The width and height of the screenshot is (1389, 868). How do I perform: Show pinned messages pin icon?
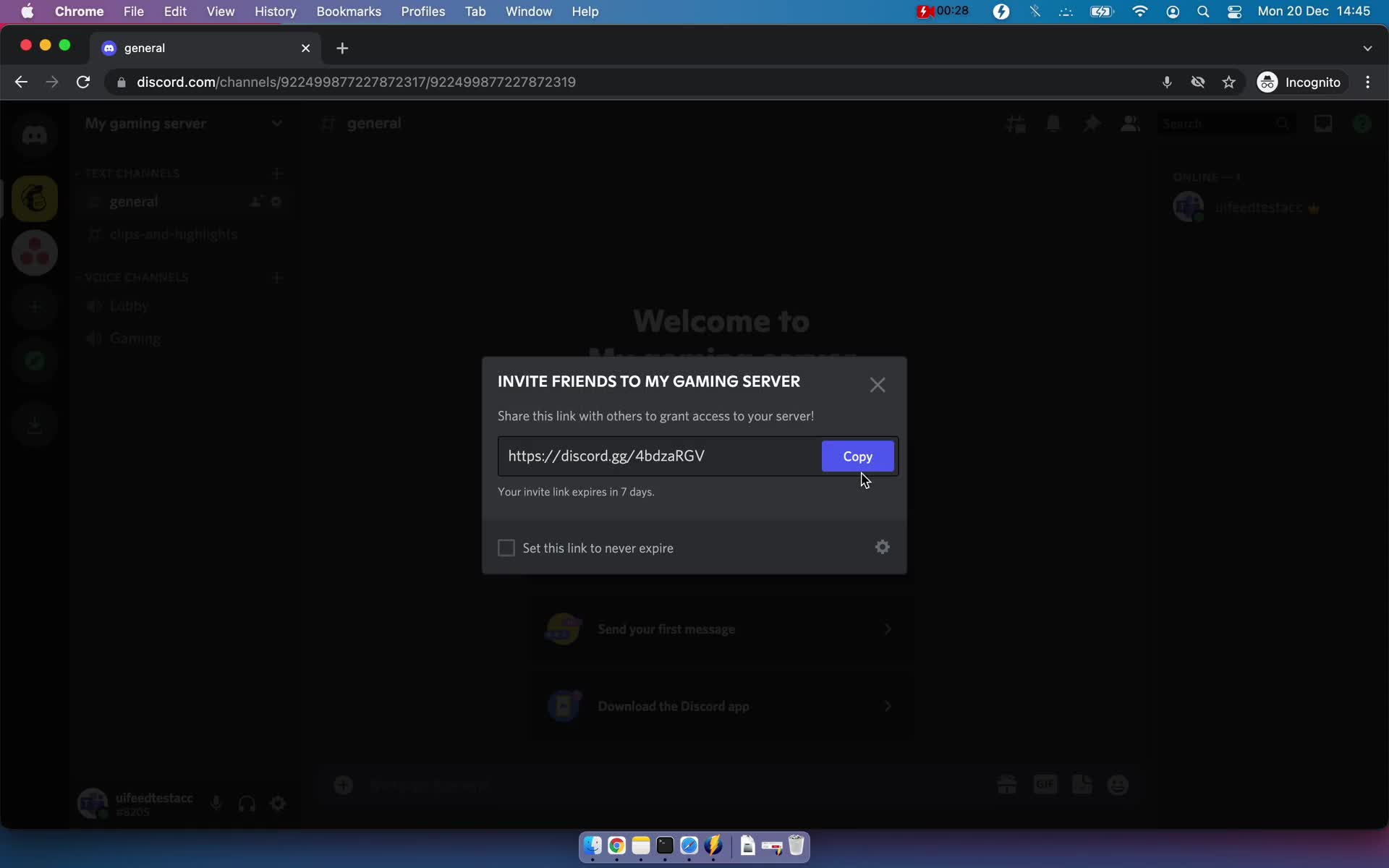click(x=1092, y=124)
